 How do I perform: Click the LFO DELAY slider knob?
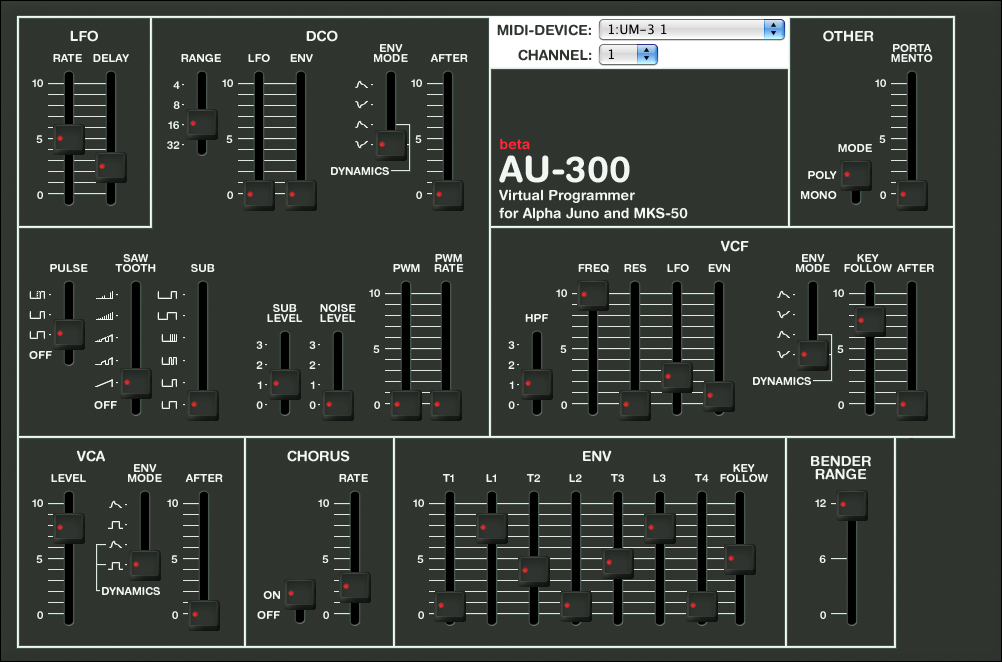click(111, 167)
